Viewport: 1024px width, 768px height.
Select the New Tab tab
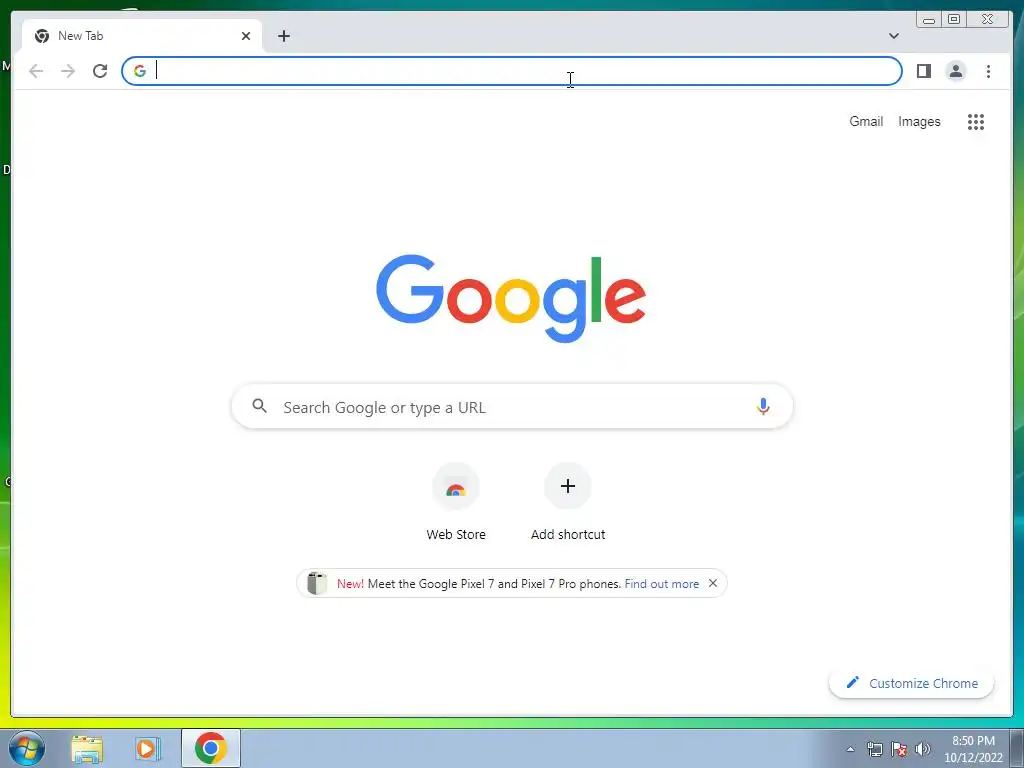click(142, 36)
